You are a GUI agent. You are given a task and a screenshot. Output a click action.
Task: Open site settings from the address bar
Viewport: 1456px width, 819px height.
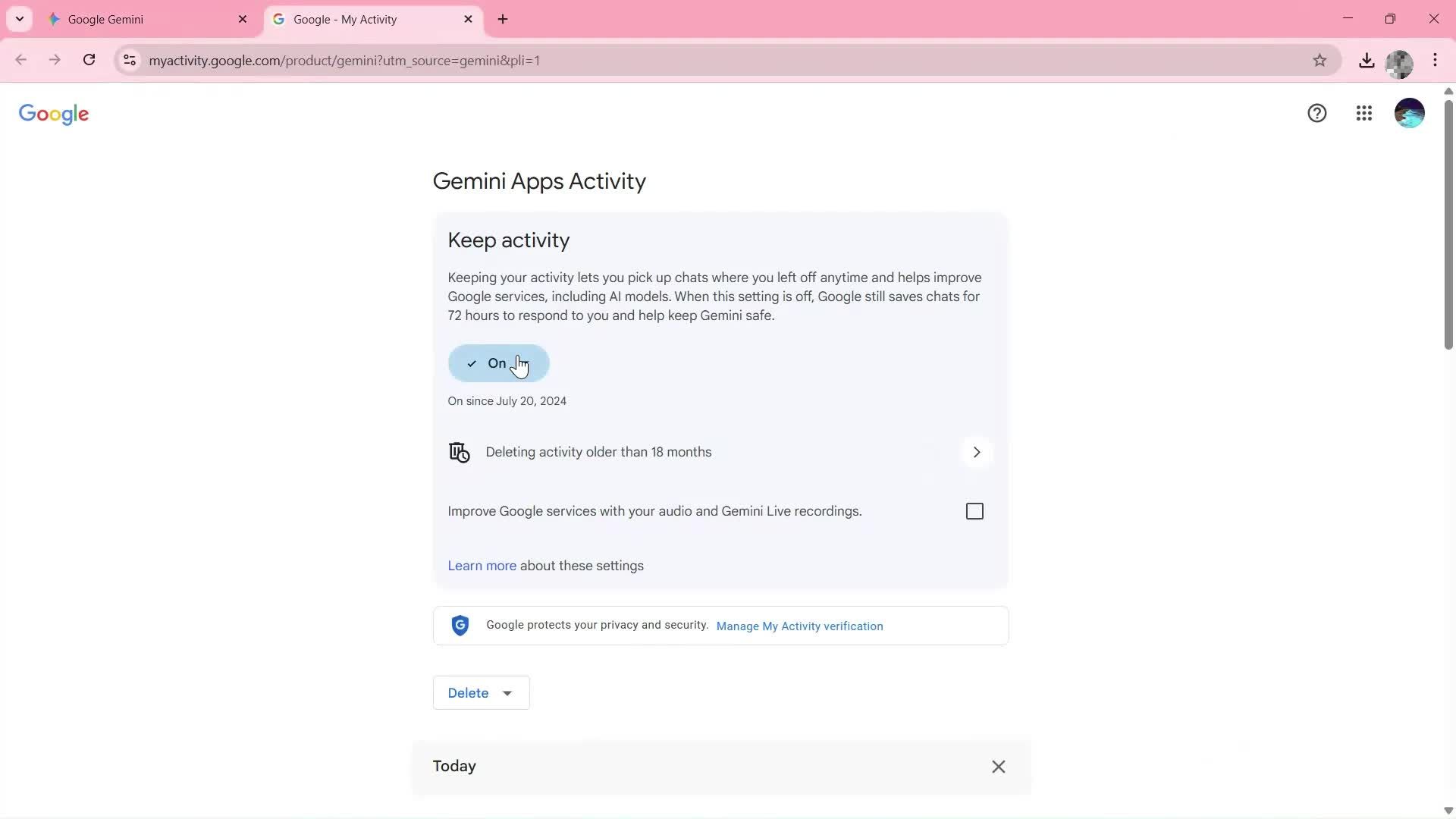(x=130, y=61)
